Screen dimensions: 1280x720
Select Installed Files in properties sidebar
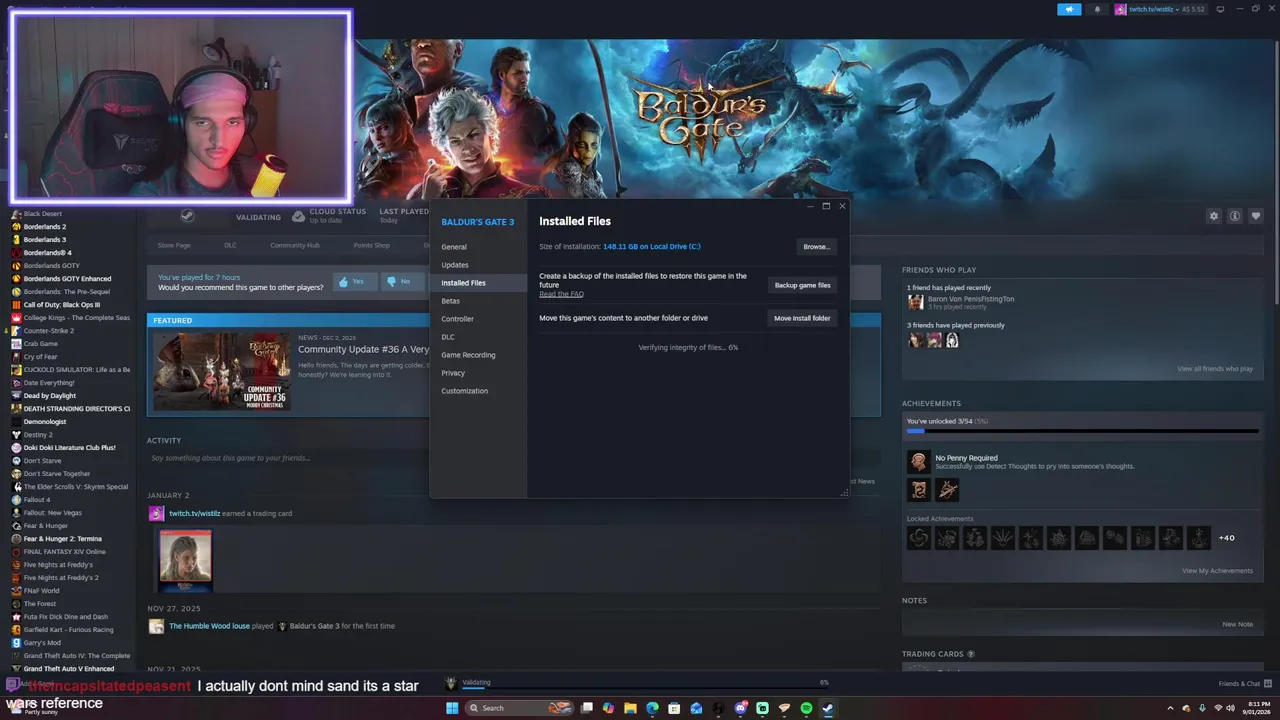464,283
